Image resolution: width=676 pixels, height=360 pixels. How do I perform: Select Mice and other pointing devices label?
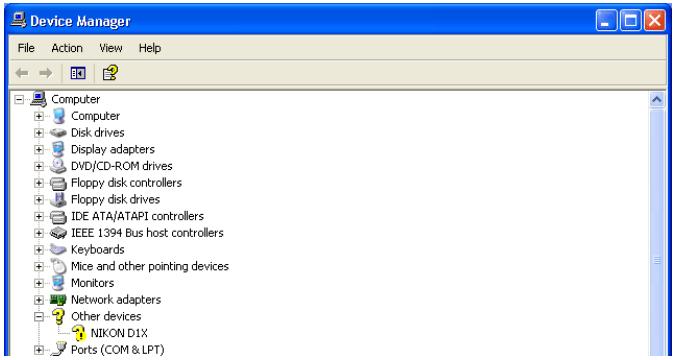pos(150,266)
